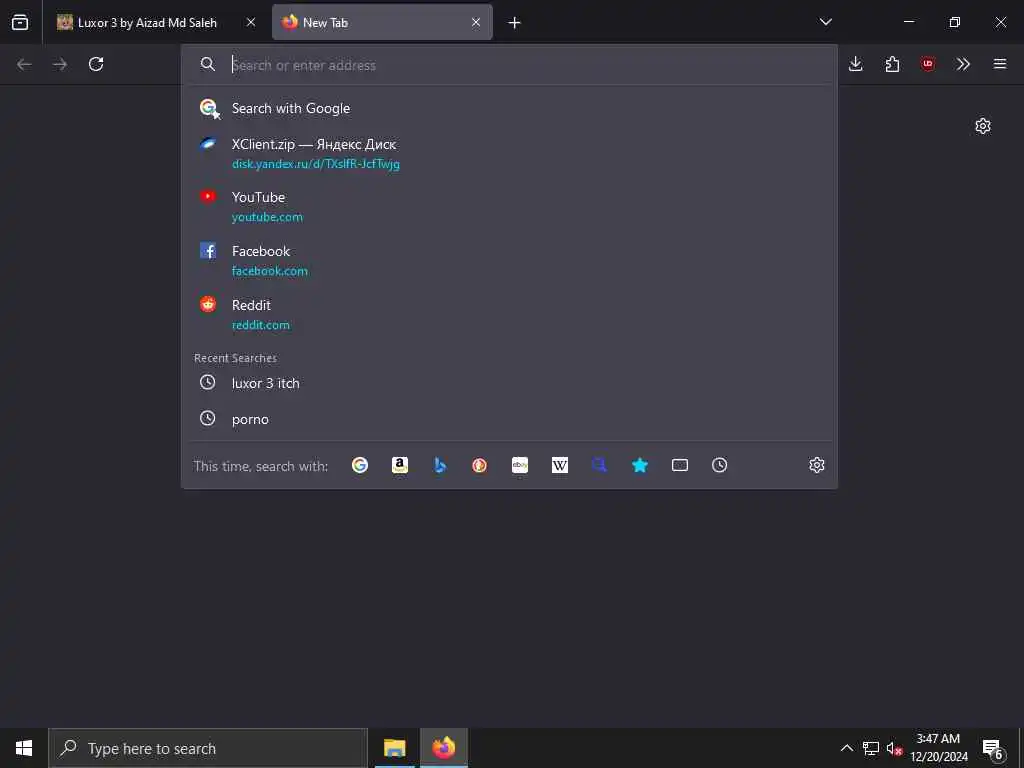Open the Downloads panel
The height and width of the screenshot is (768, 1024).
856,64
